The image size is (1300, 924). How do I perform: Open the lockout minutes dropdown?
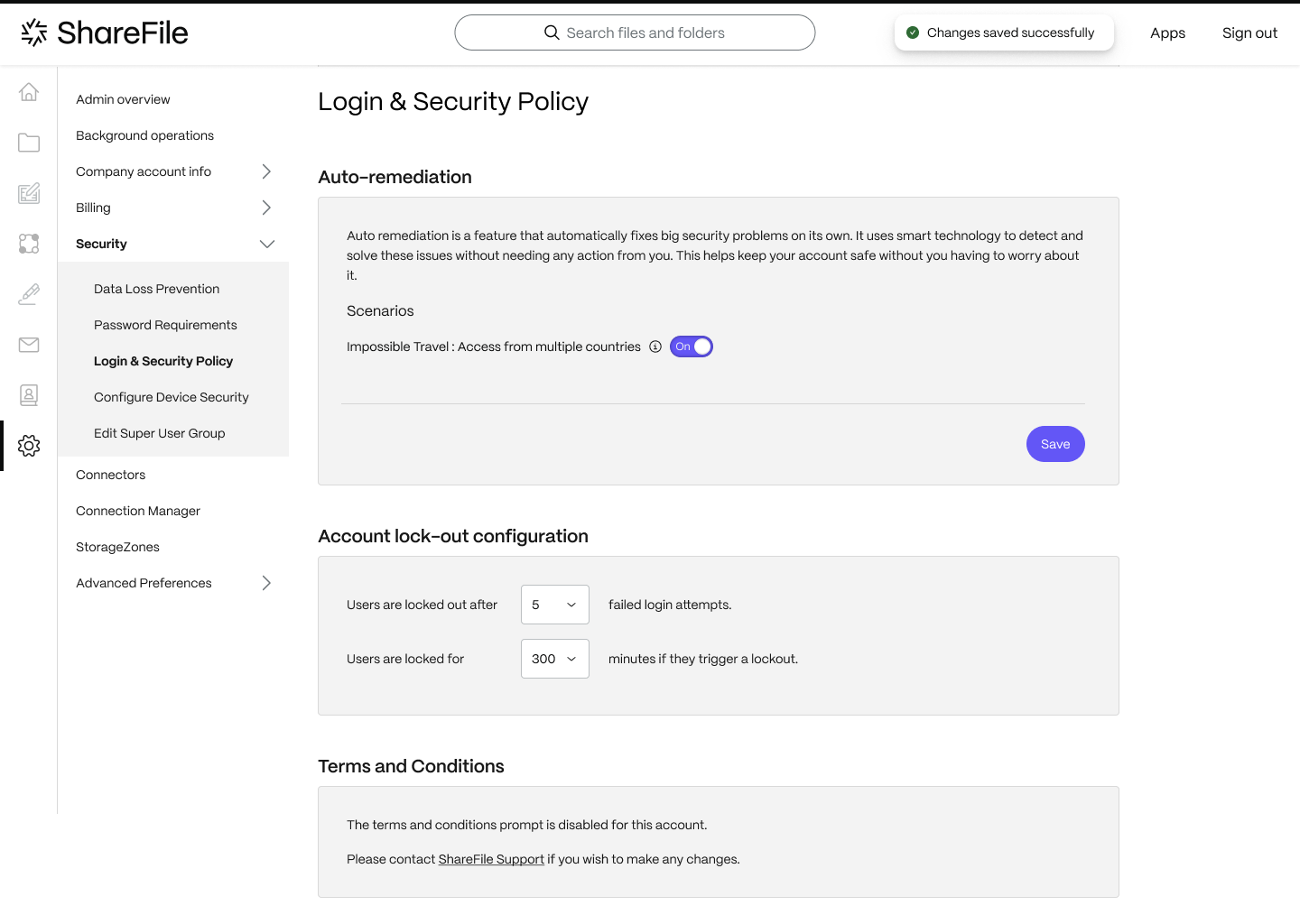coord(555,659)
